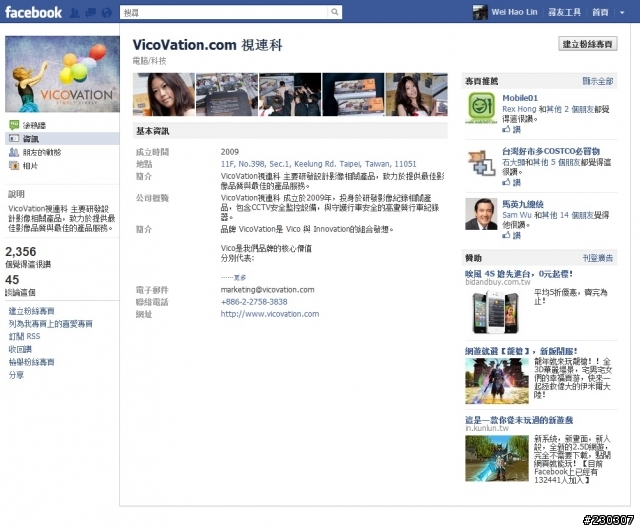Click 顯示全部 in recommended pages
This screenshot has width=640, height=528.
tap(598, 81)
